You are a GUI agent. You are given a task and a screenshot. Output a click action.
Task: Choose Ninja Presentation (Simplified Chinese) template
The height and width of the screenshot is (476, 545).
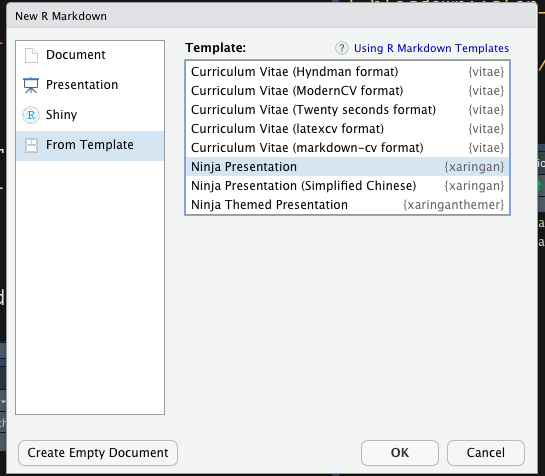click(348, 186)
